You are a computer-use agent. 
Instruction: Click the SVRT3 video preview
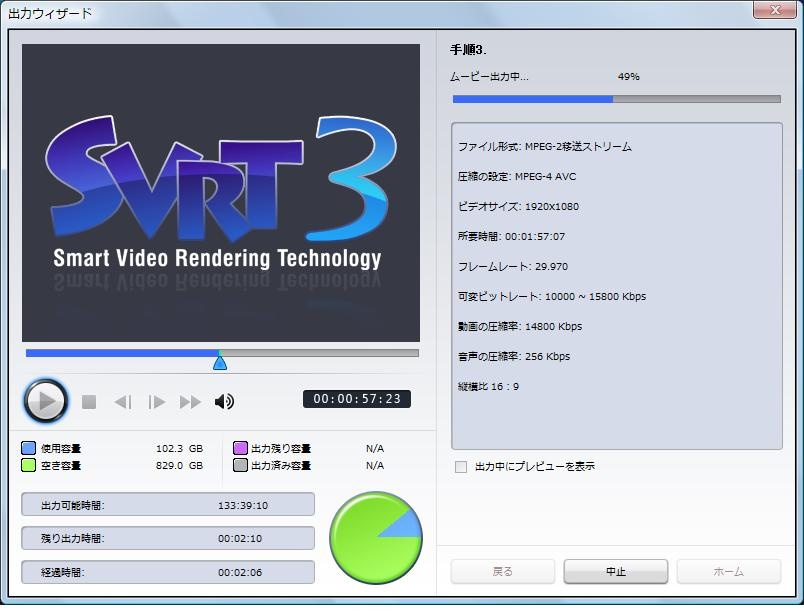pyautogui.click(x=221, y=193)
